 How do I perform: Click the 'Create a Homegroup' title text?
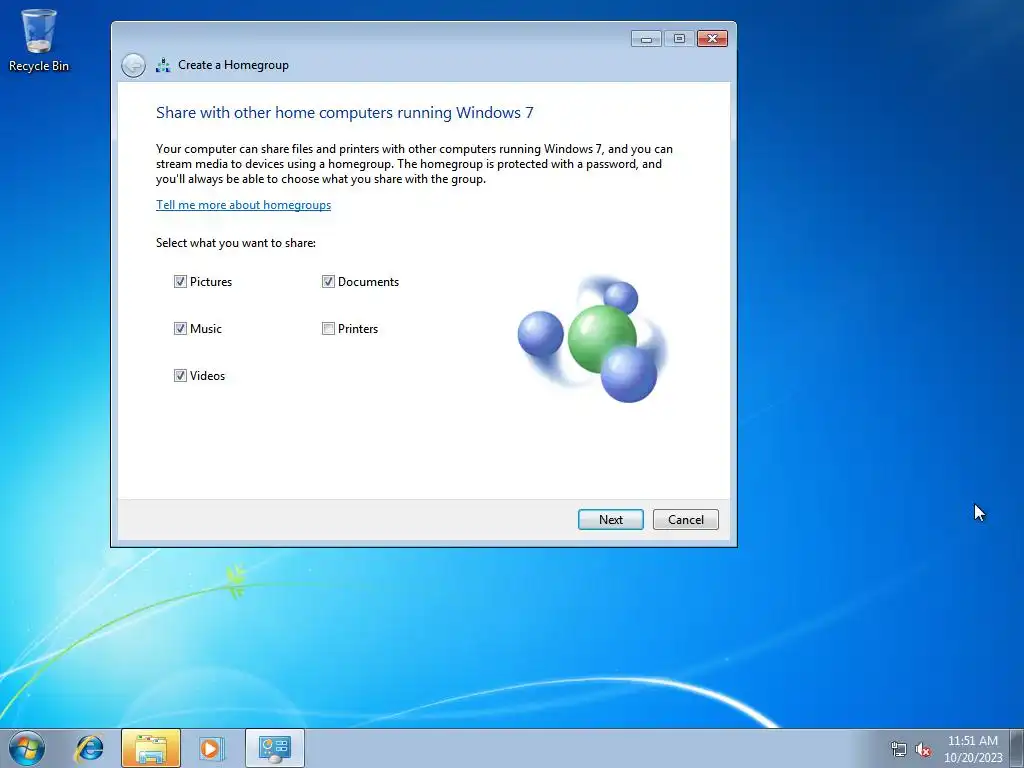click(x=233, y=65)
